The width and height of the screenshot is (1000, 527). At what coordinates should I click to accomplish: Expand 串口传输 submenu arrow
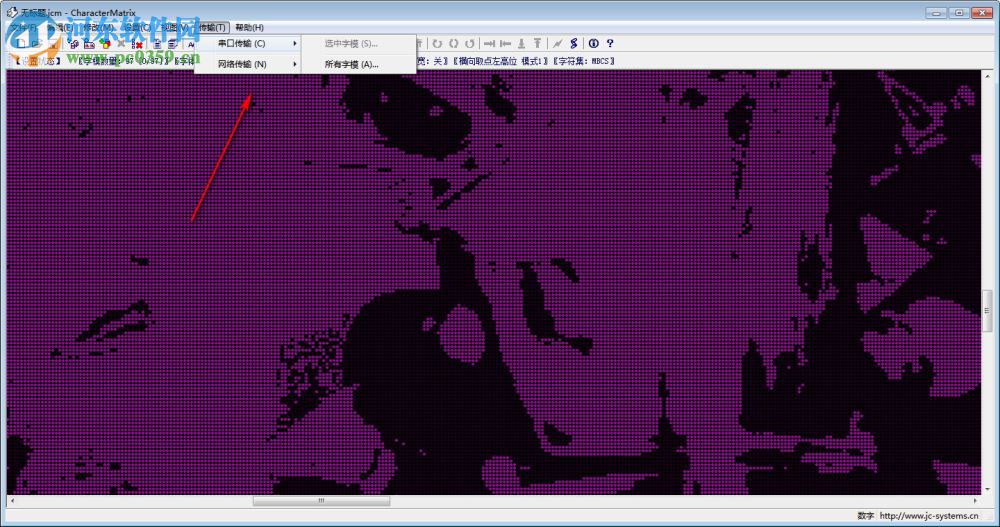[x=295, y=43]
